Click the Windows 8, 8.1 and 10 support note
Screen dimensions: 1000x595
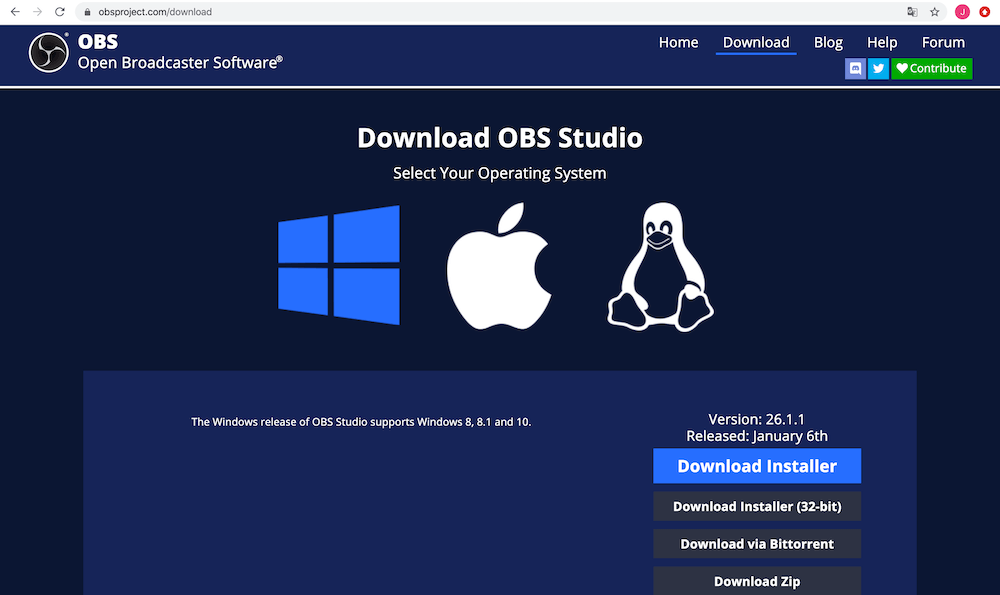361,422
